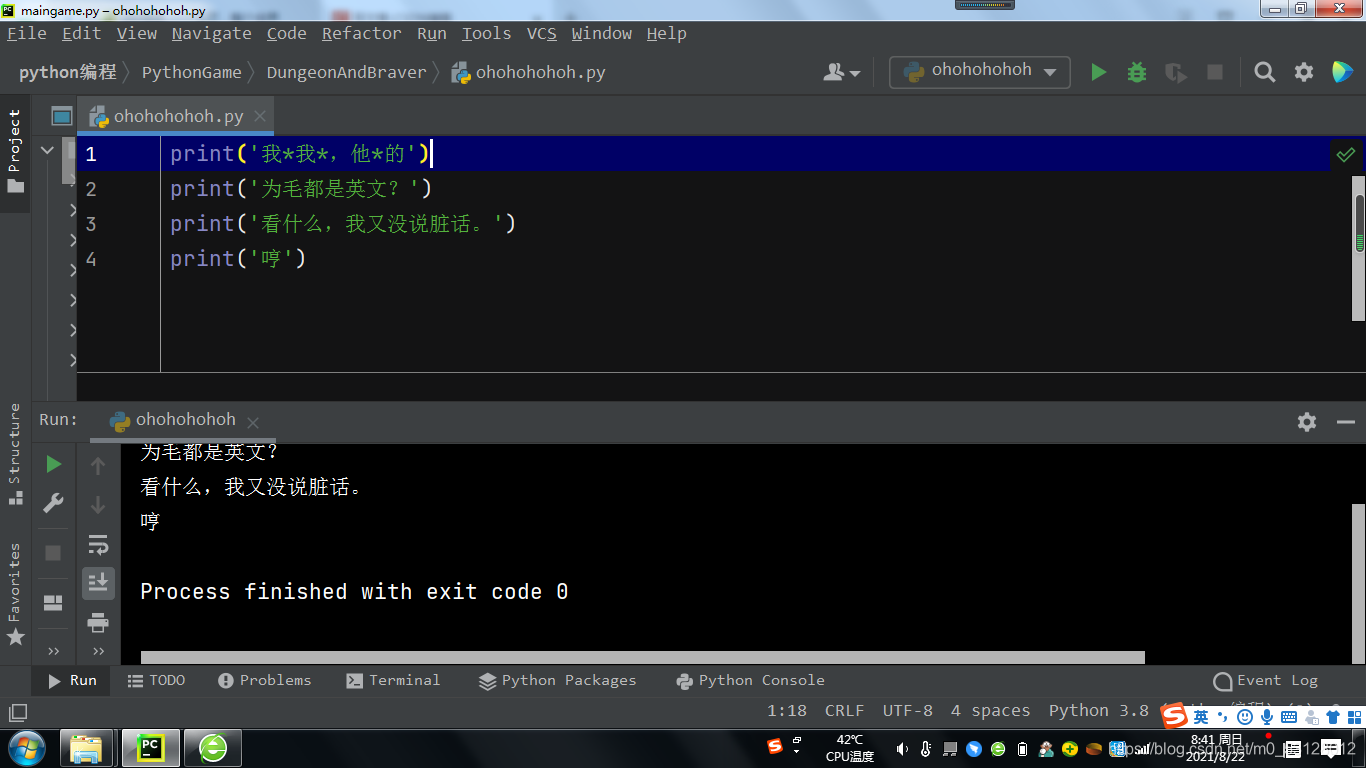The height and width of the screenshot is (768, 1366).
Task: Change file encoding UTF-8 in status bar
Action: (x=908, y=711)
